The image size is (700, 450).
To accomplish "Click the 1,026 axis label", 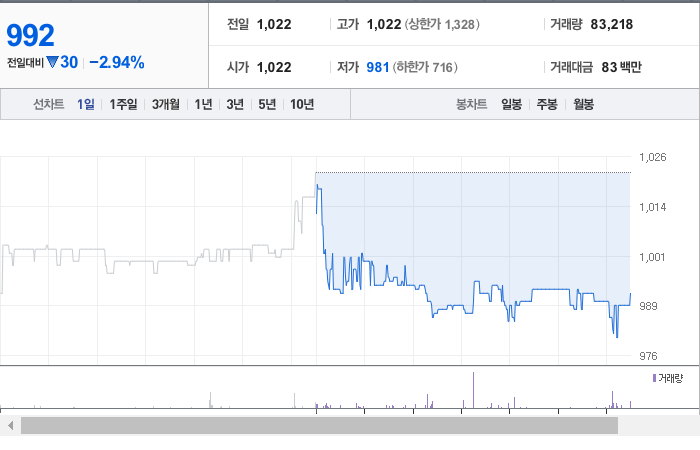I will tap(653, 157).
